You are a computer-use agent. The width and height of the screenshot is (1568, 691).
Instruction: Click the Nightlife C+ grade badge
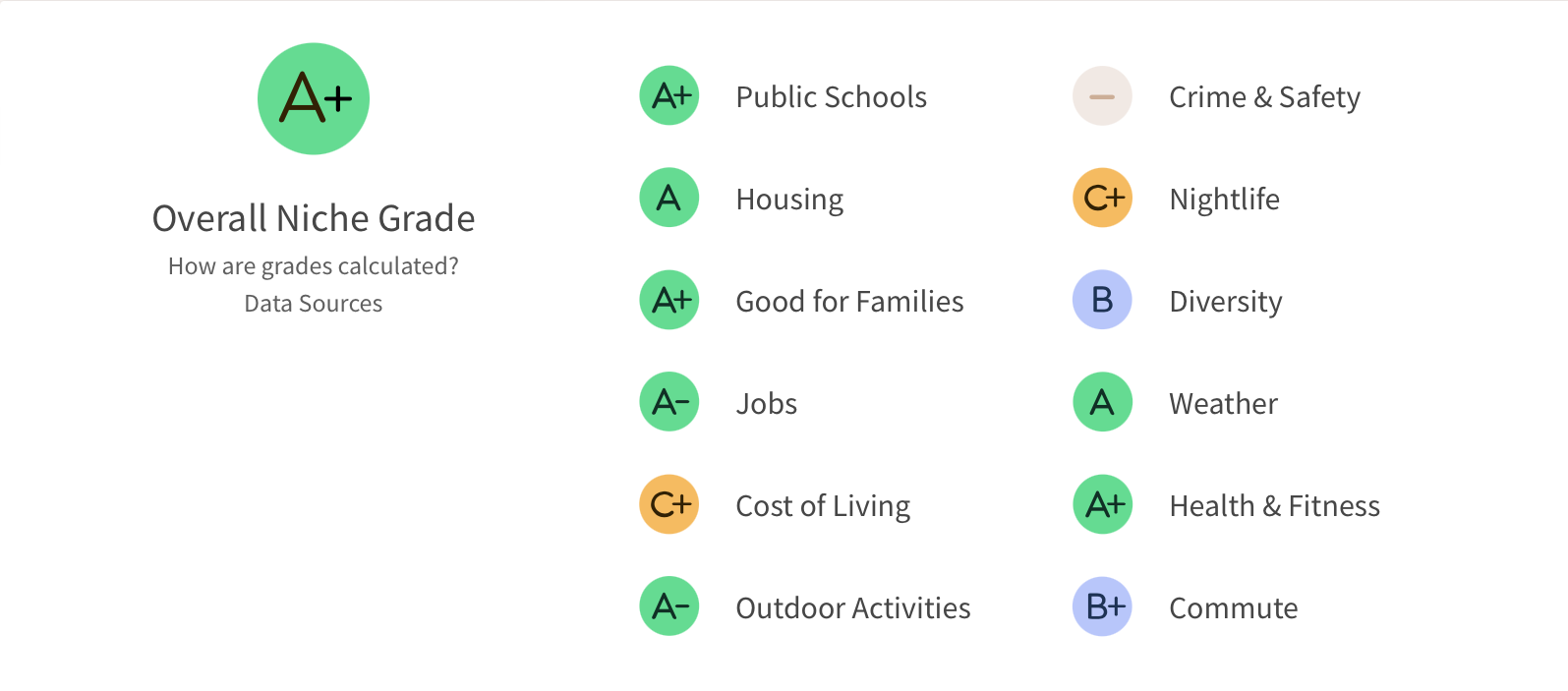pos(1102,198)
